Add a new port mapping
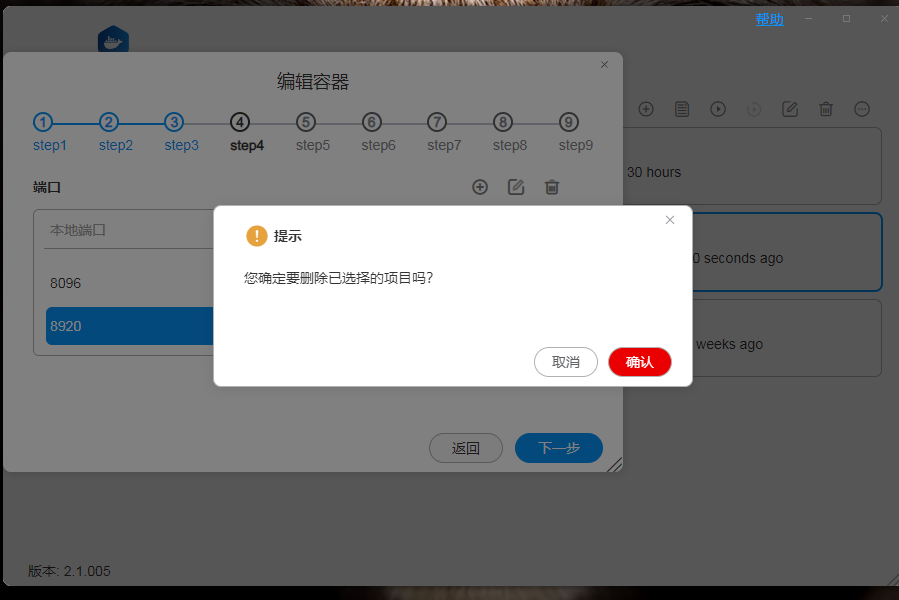The width and height of the screenshot is (899, 600). [x=480, y=187]
